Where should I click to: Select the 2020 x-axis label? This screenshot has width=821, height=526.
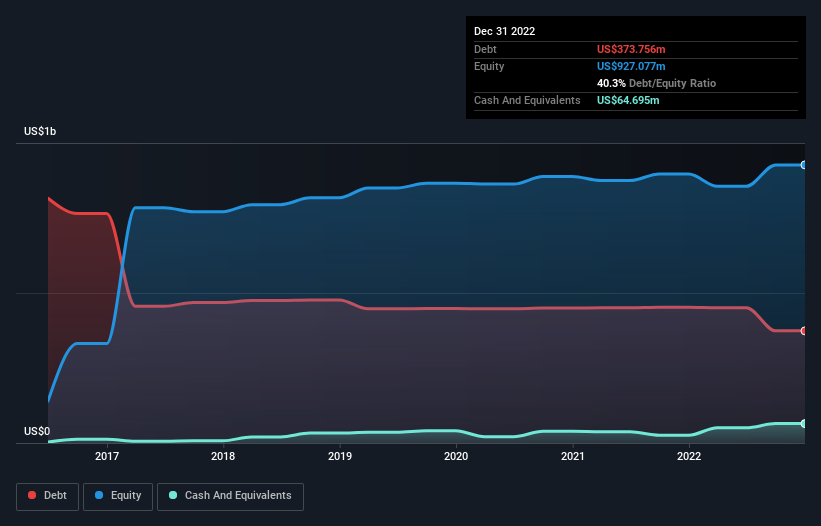(456, 456)
